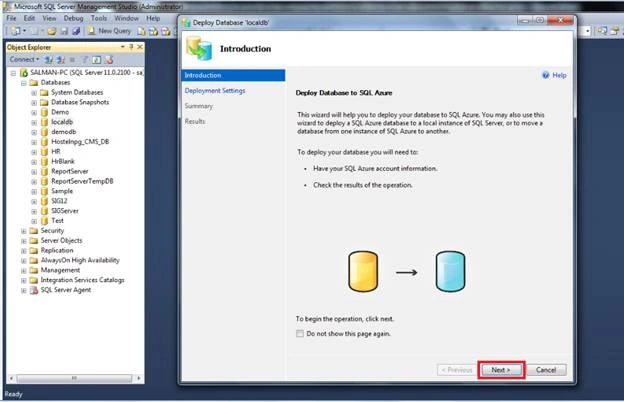This screenshot has height=402, width=624.
Task: Select the ReportServer database
Action: tap(70, 171)
